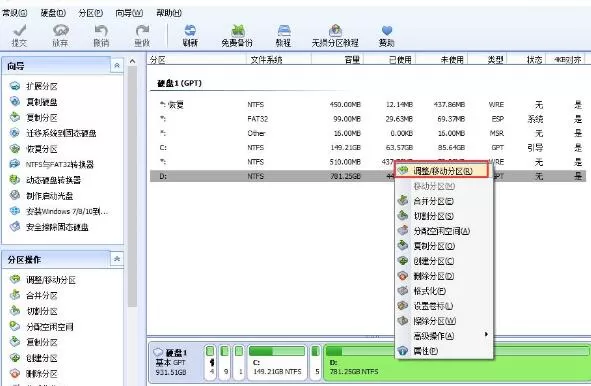Image resolution: width=591 pixels, height=386 pixels.
Task: Choose 格式化(F) in the context menu
Action: (x=445, y=291)
